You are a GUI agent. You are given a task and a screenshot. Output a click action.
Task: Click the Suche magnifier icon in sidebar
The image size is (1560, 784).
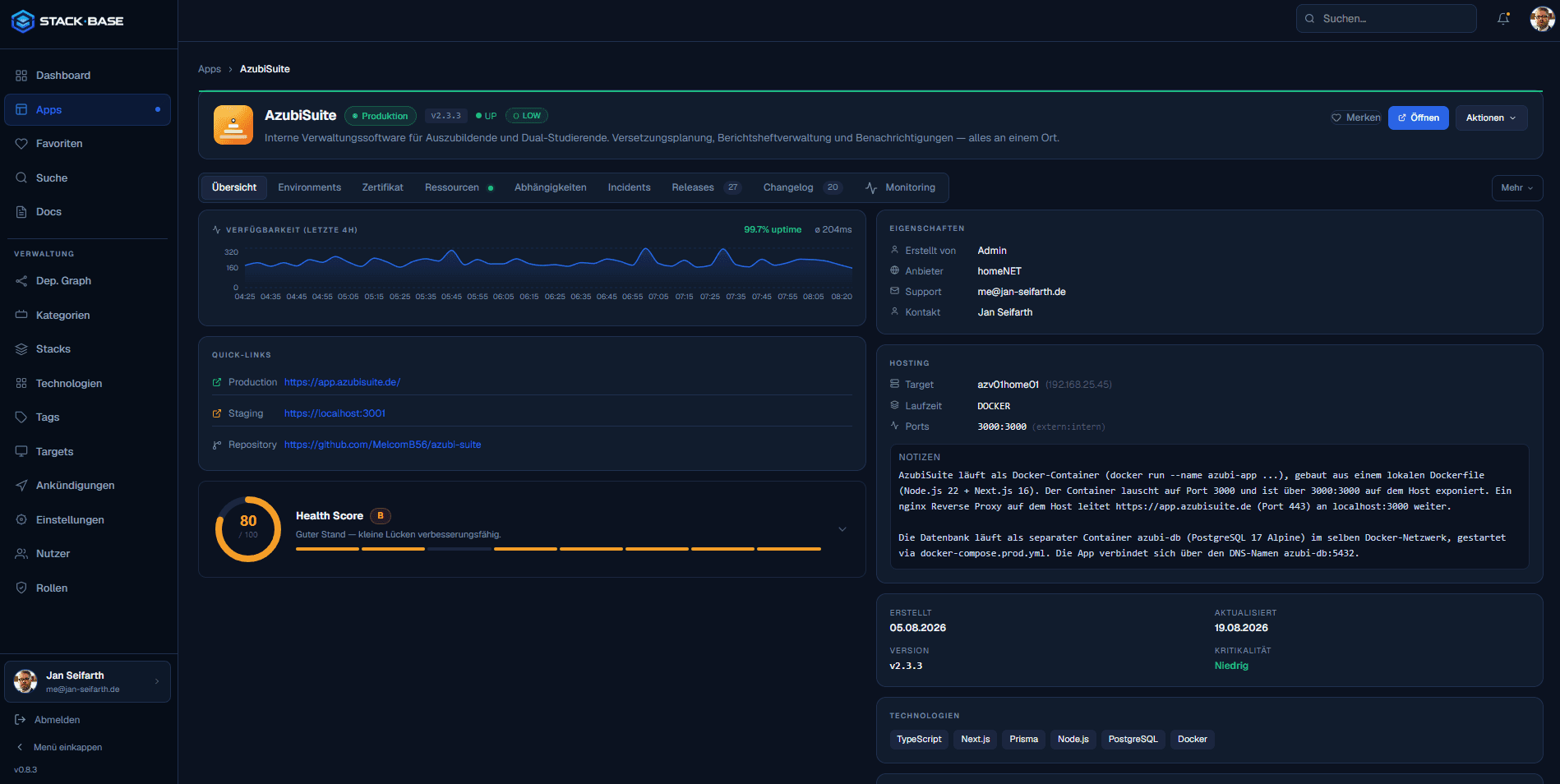point(21,178)
